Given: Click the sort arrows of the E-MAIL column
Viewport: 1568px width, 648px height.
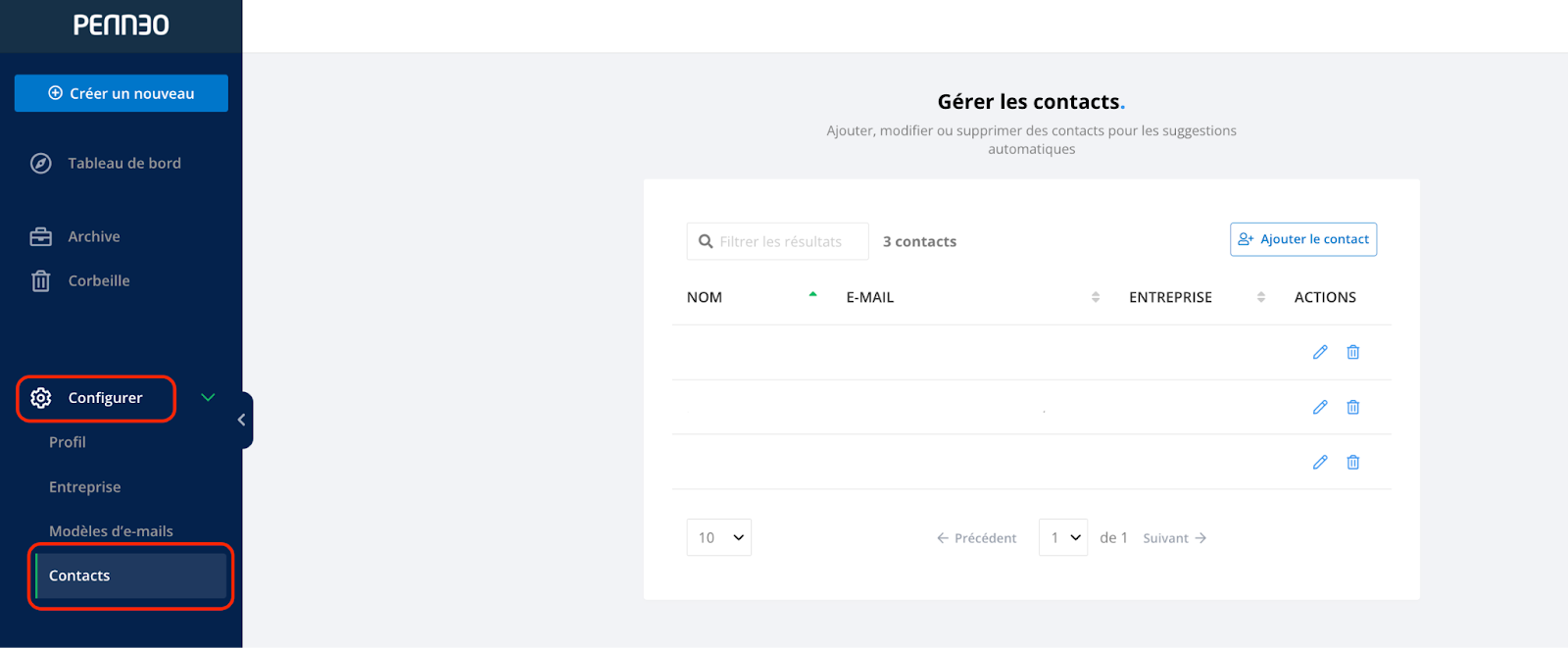Looking at the screenshot, I should 1096,297.
